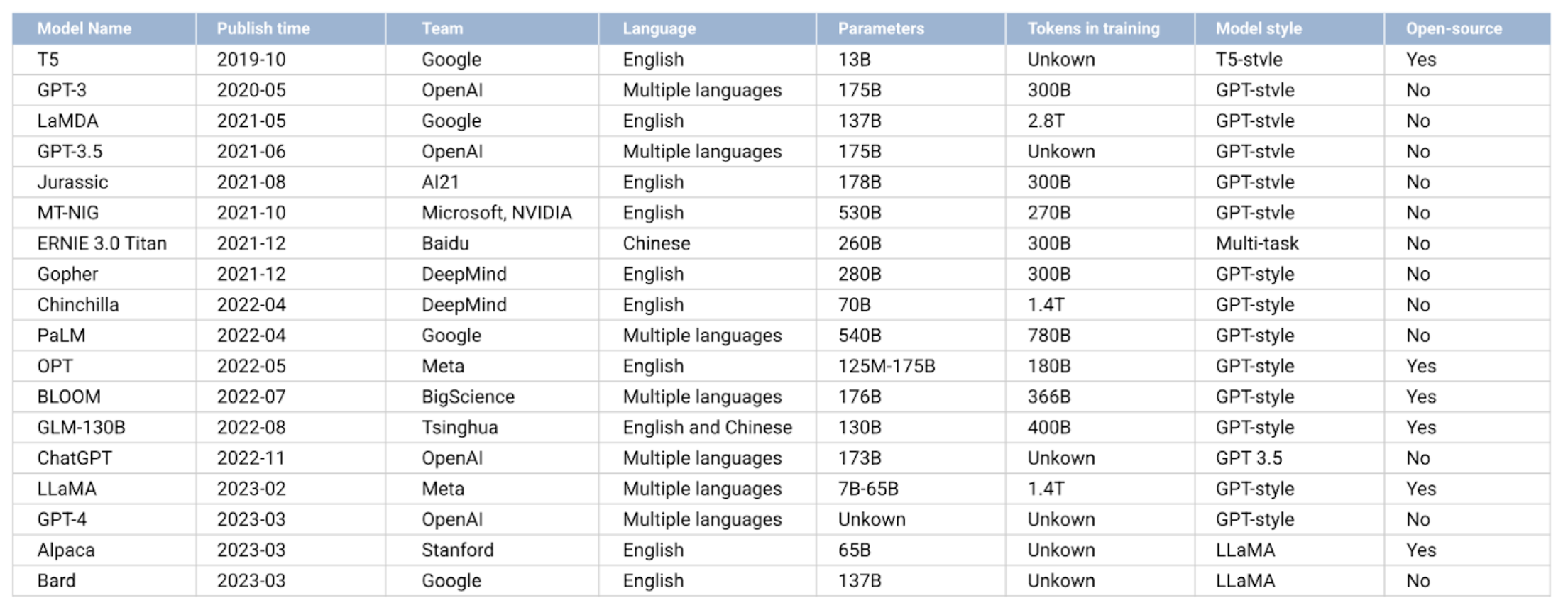Select the LLaMA model name cell
Viewport: 1568px width, 615px height.
[104, 489]
